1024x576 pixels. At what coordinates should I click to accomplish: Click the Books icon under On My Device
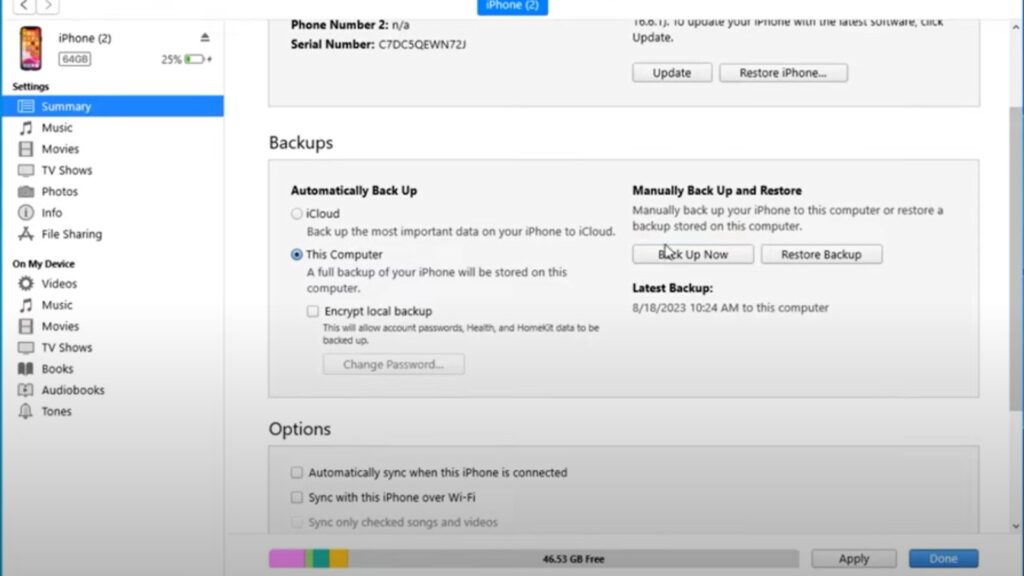coord(26,369)
